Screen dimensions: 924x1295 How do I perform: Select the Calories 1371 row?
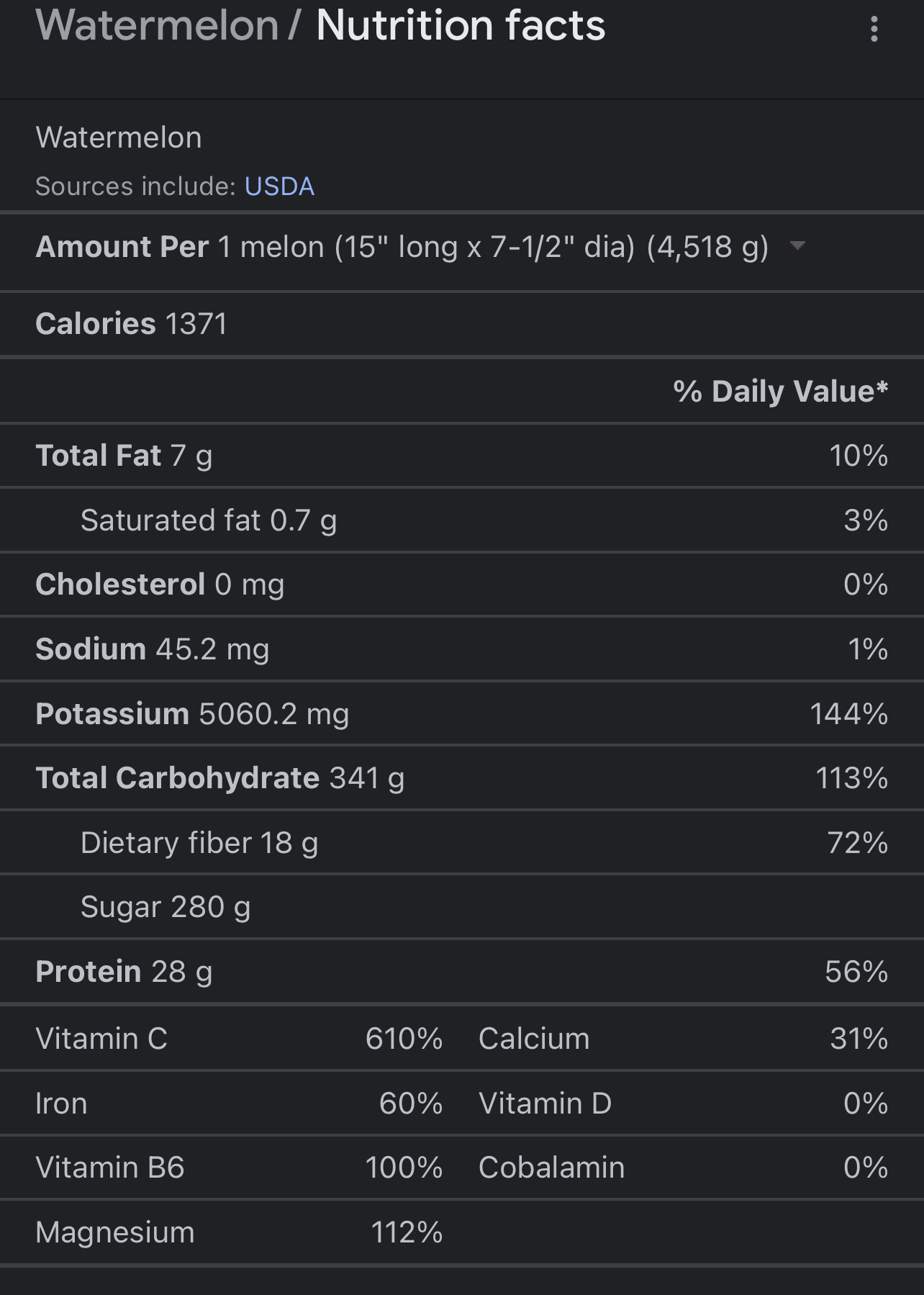click(x=462, y=324)
